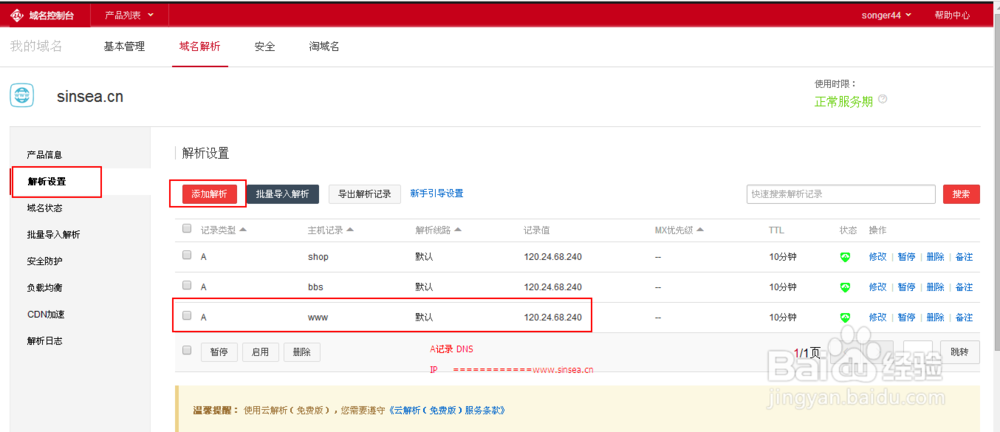The image size is (1000, 432).
Task: Click the 添加解析 button
Action: (209, 194)
